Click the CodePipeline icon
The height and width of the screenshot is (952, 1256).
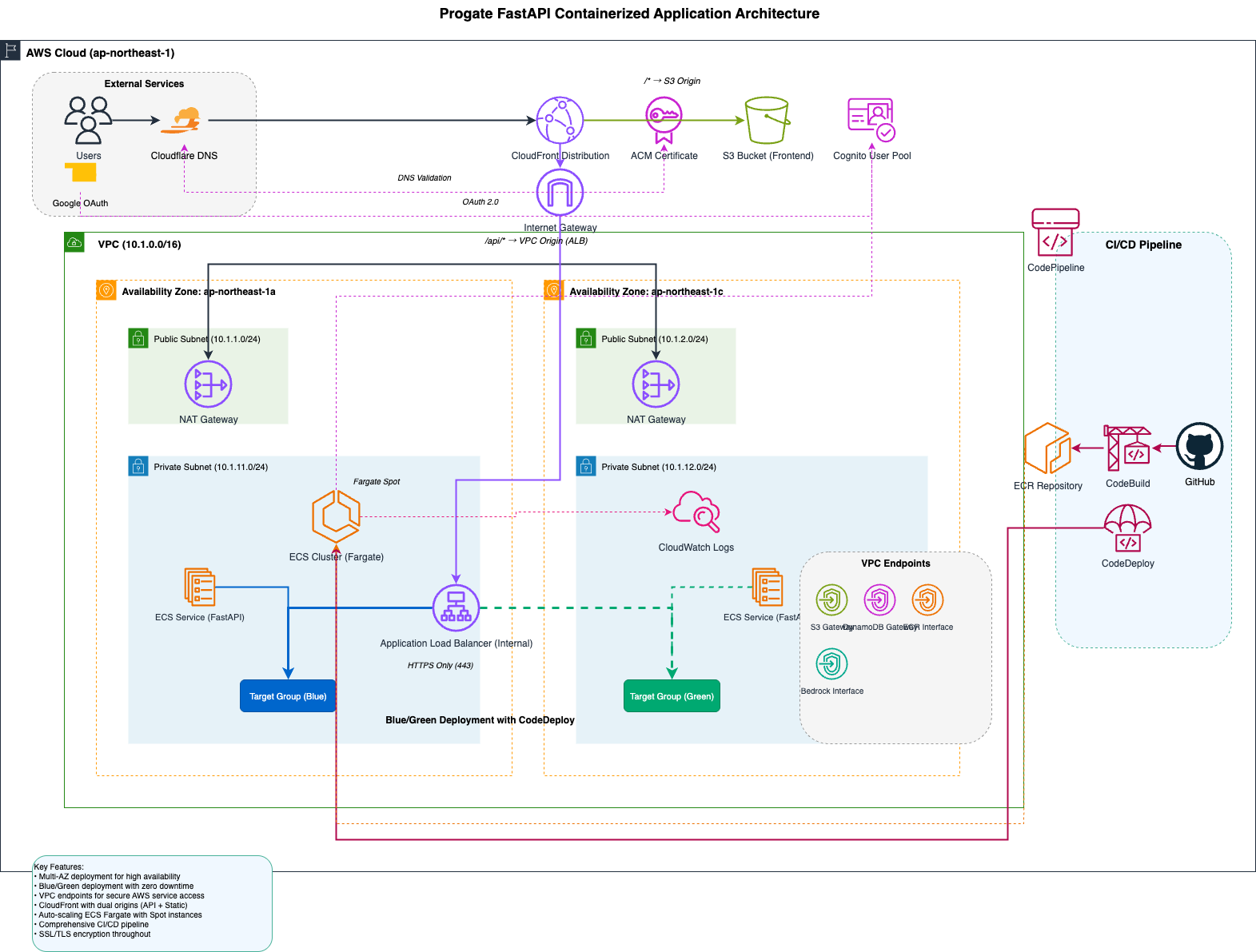(1055, 232)
